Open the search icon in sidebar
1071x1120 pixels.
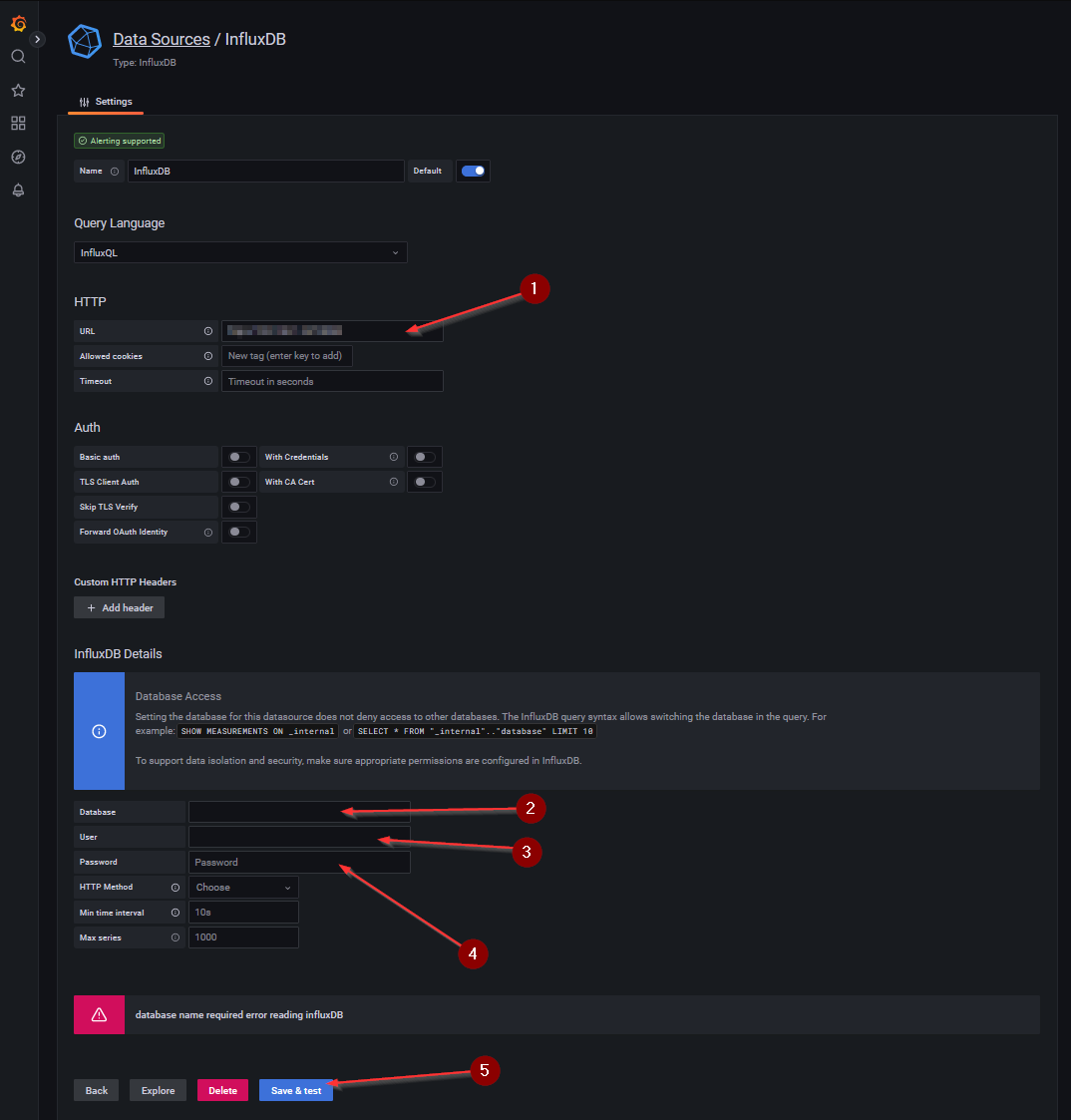click(x=18, y=57)
